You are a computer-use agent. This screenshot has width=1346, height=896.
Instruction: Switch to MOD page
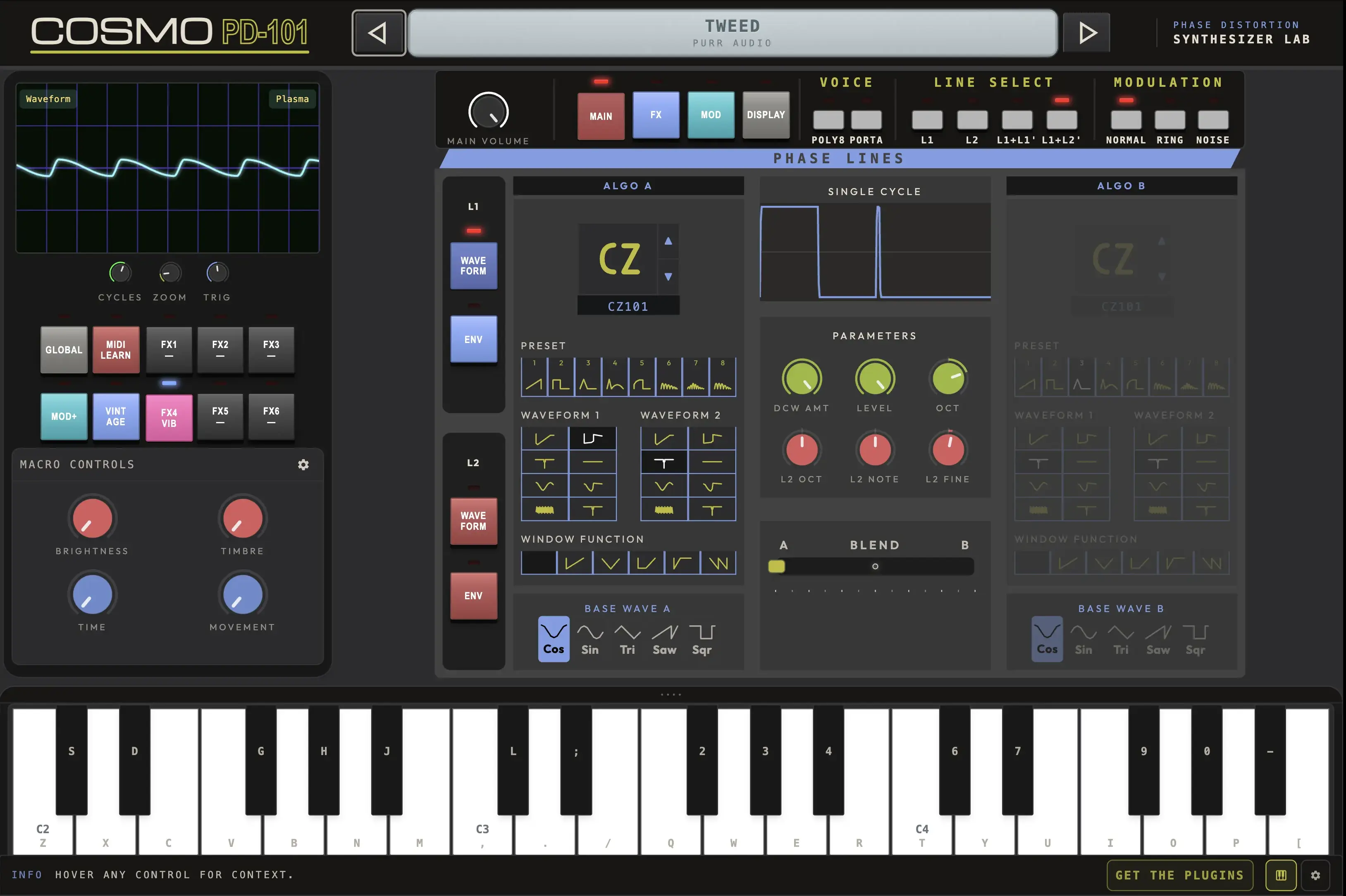pyautogui.click(x=711, y=115)
